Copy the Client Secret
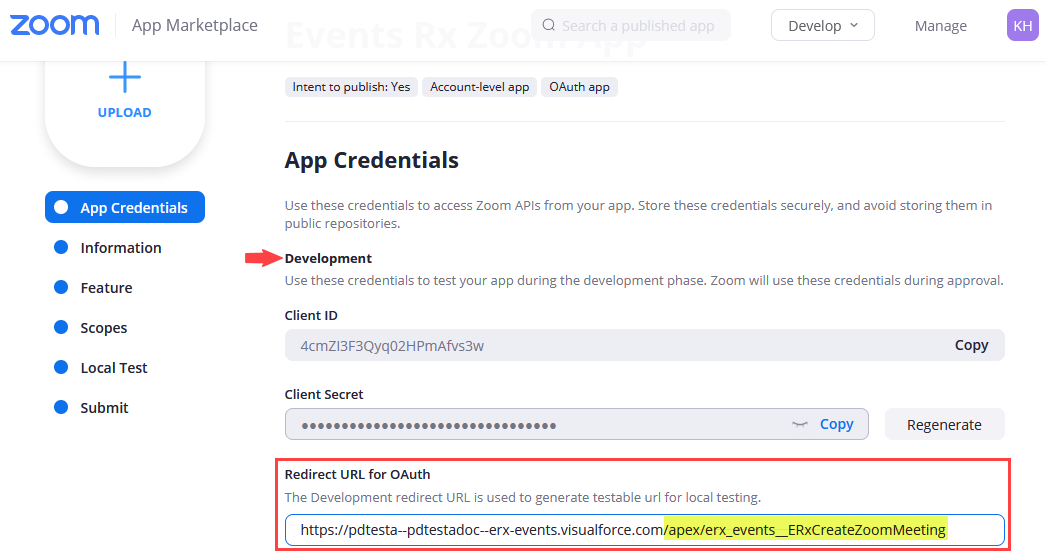 (836, 424)
